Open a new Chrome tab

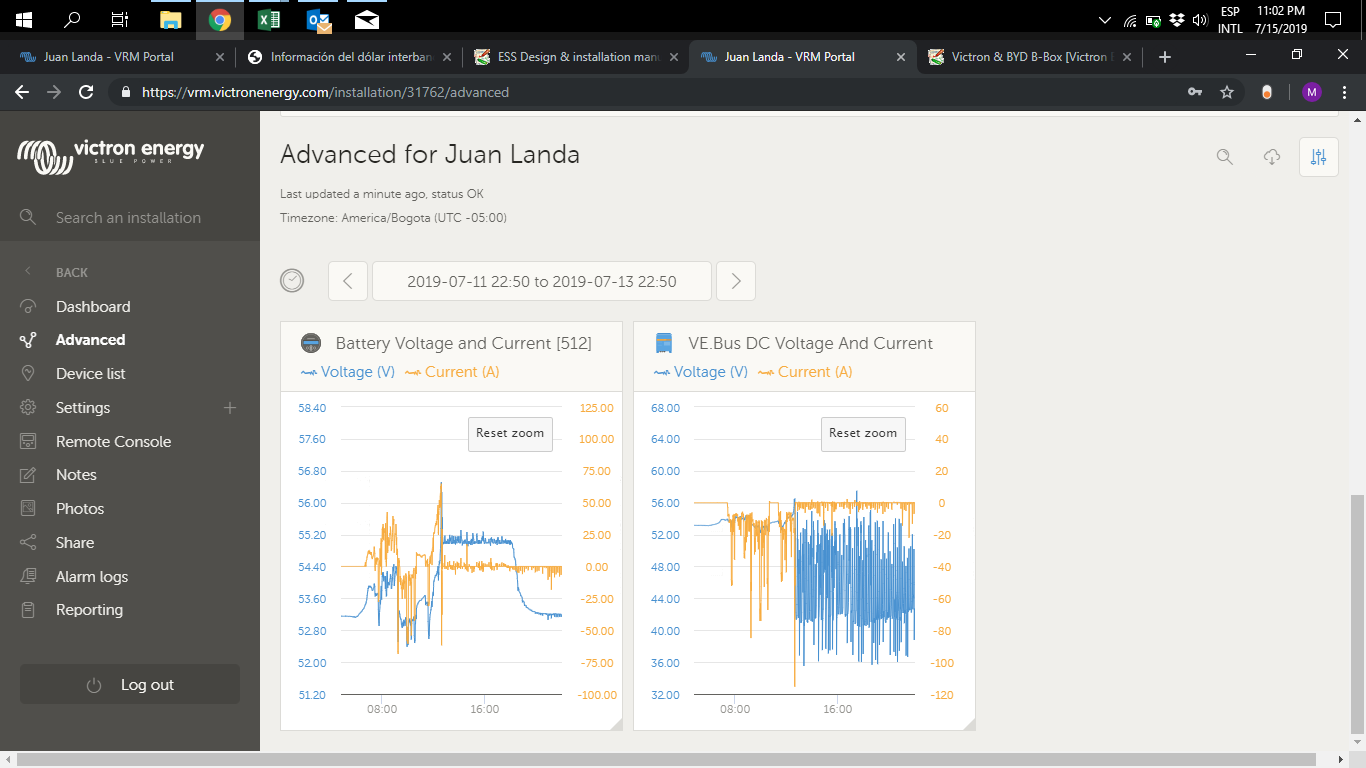point(1164,57)
